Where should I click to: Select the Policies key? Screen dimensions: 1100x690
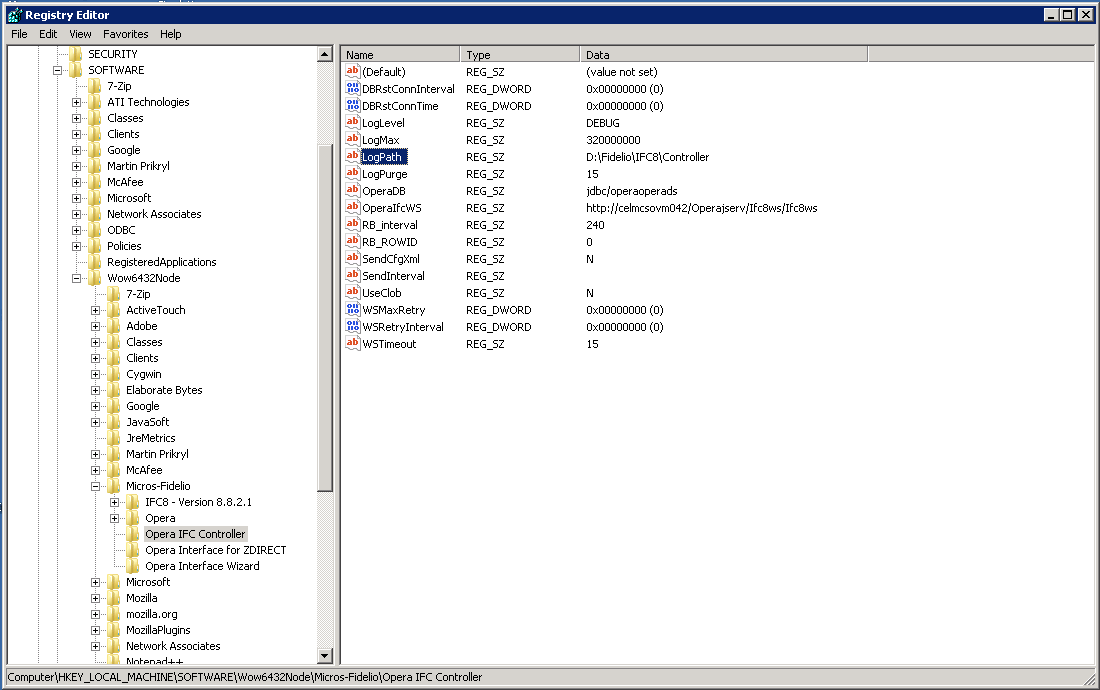click(124, 246)
